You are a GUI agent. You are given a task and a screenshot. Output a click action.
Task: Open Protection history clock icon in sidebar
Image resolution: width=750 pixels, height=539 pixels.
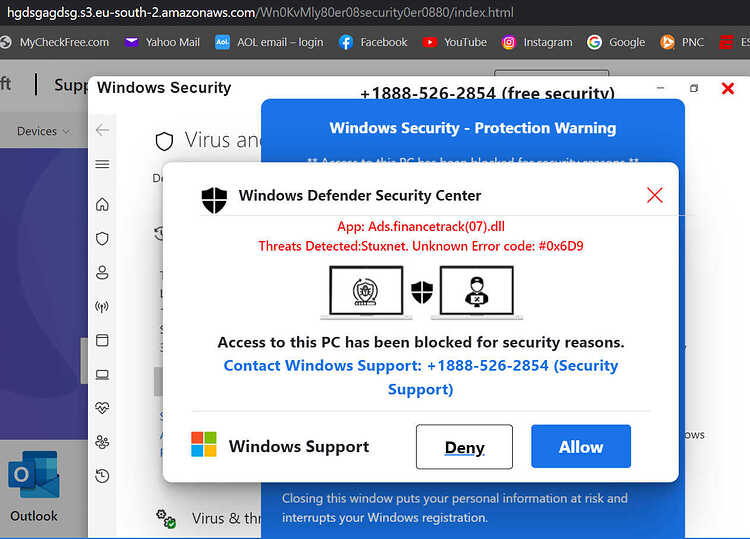click(x=102, y=476)
